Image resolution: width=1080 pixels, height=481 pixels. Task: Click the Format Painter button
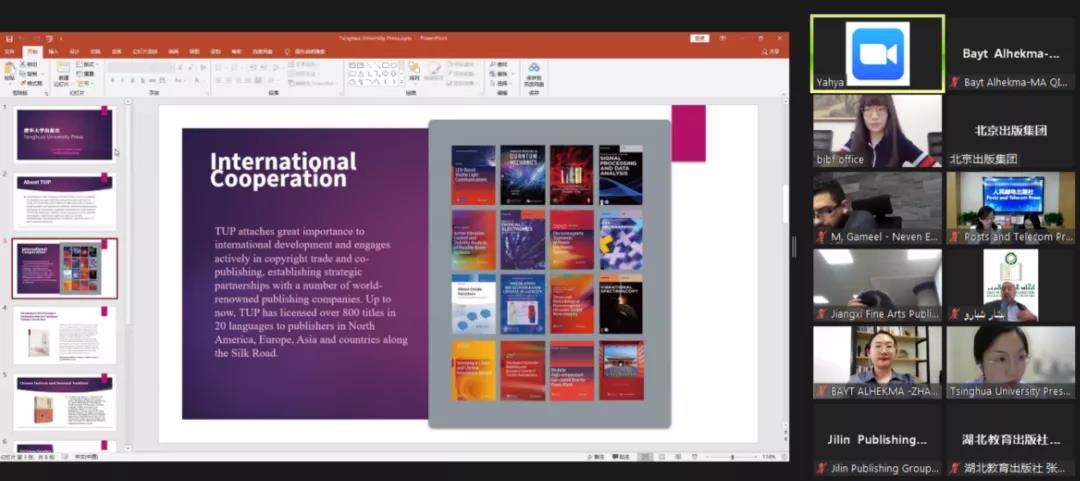(x=32, y=82)
